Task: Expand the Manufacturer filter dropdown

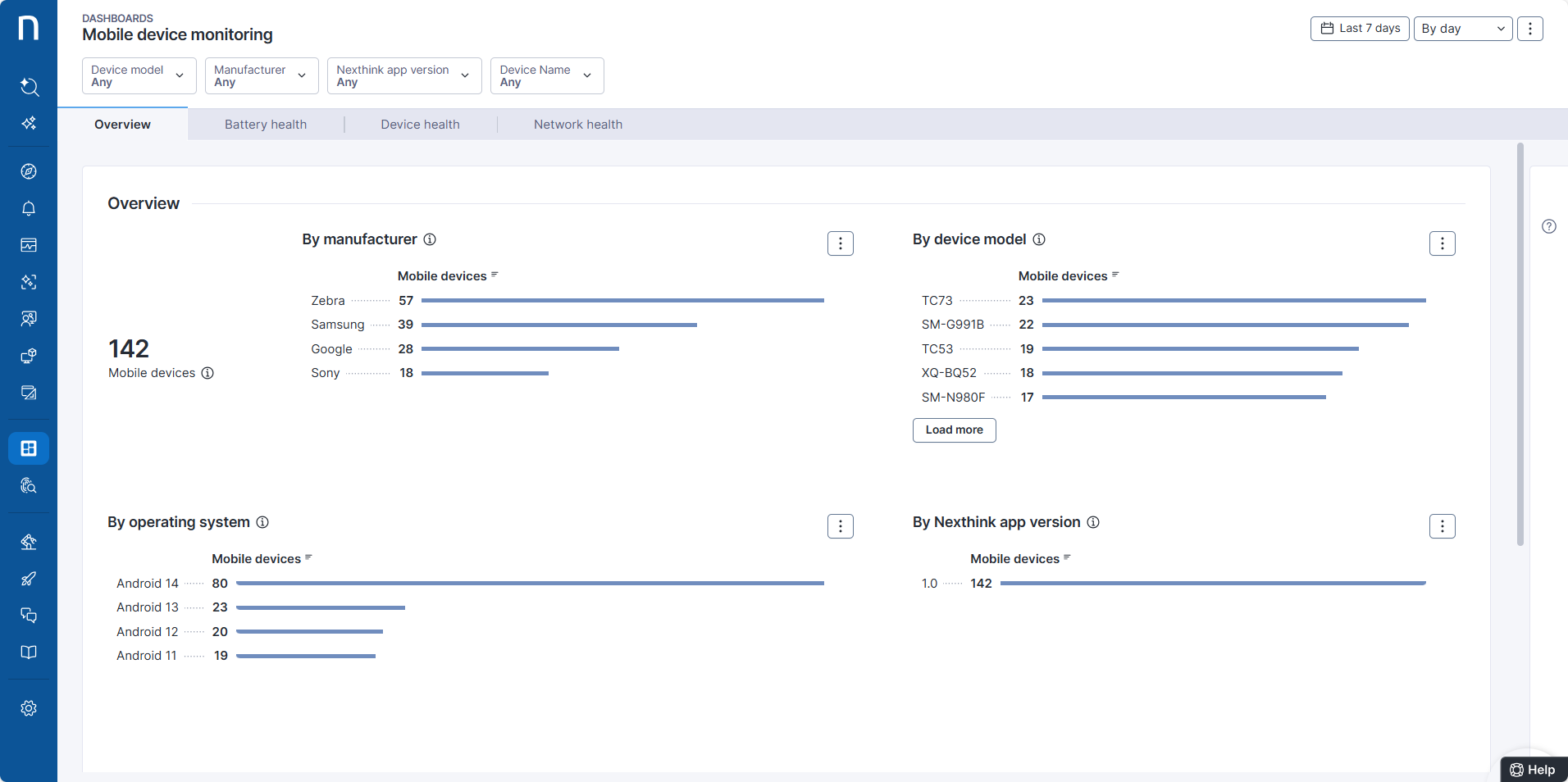Action: [261, 76]
